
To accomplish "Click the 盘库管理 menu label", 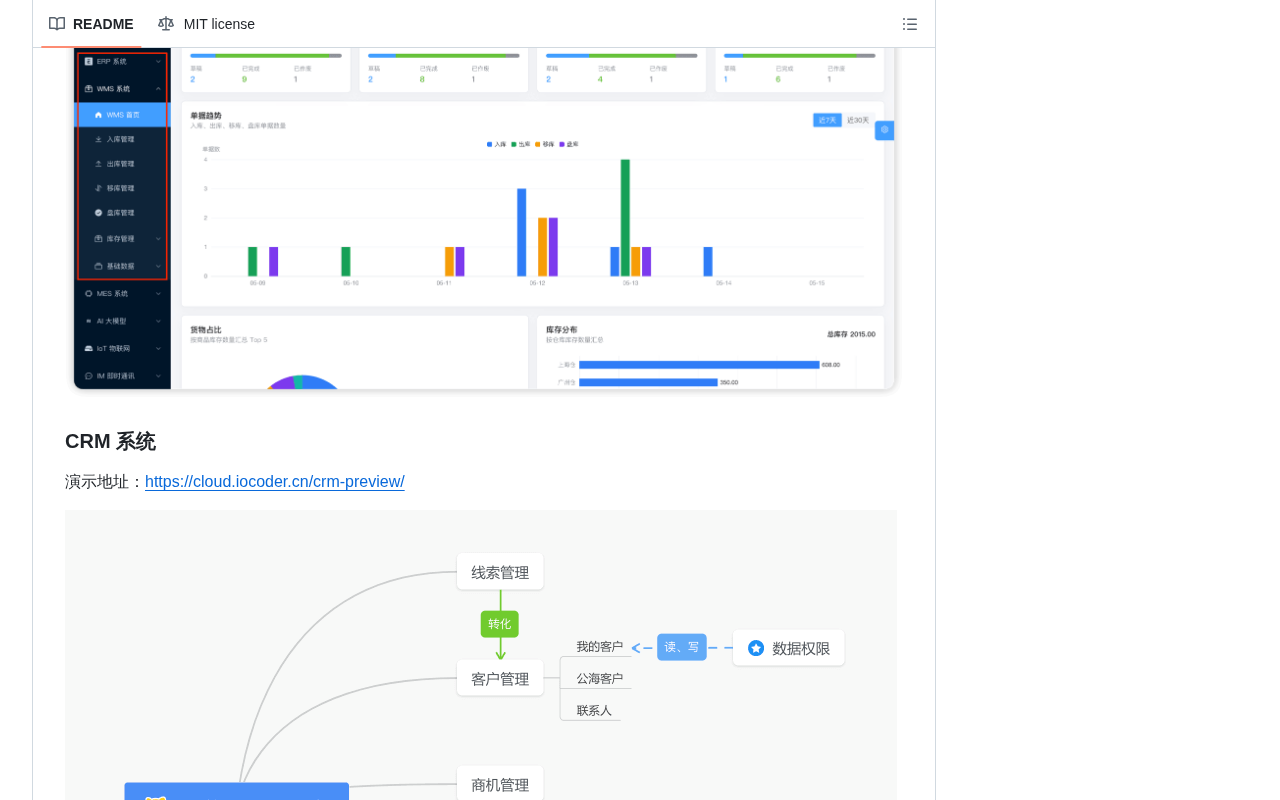I will (x=120, y=213).
